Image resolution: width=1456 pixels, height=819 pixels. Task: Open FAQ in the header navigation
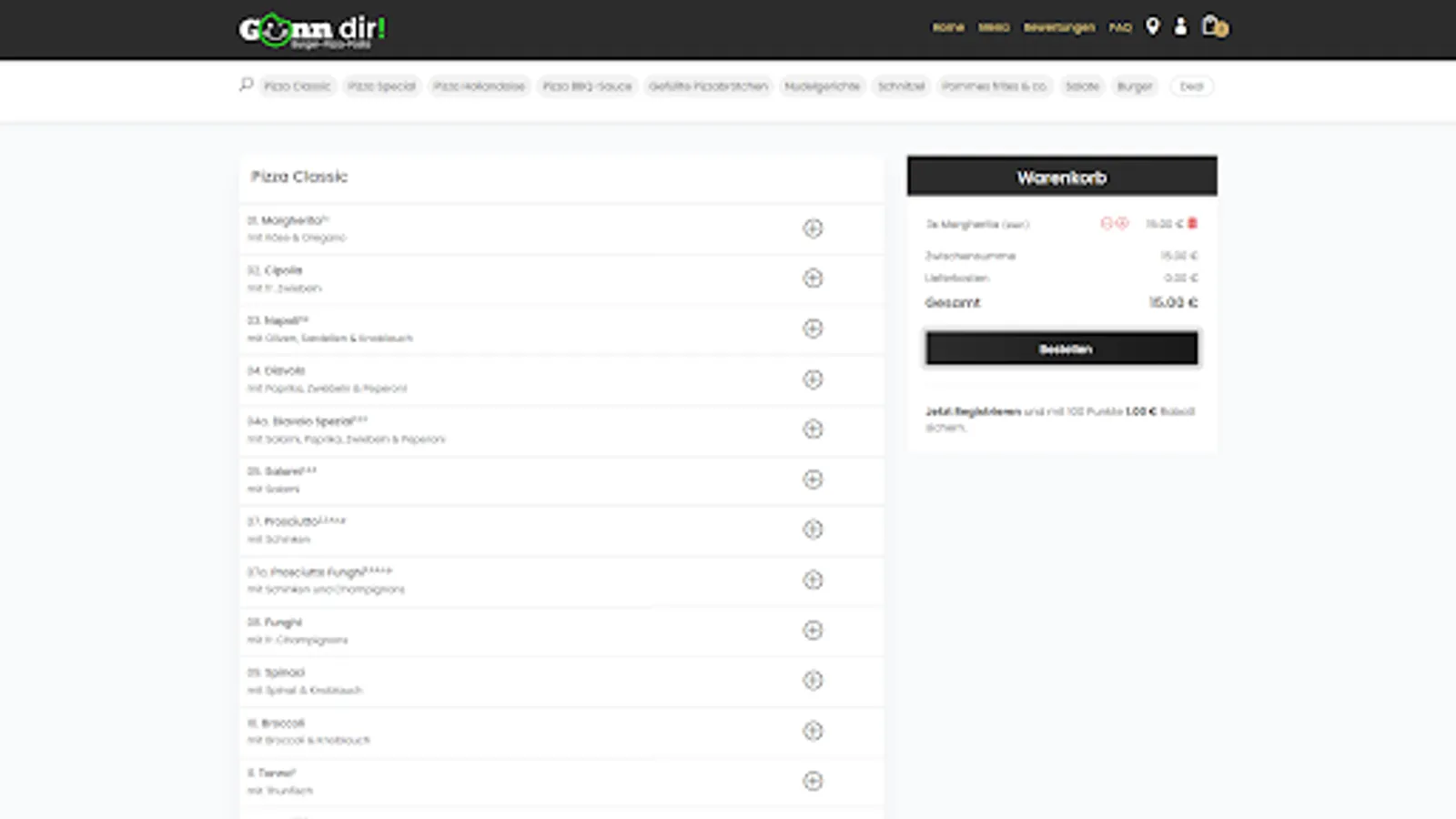pyautogui.click(x=1120, y=27)
